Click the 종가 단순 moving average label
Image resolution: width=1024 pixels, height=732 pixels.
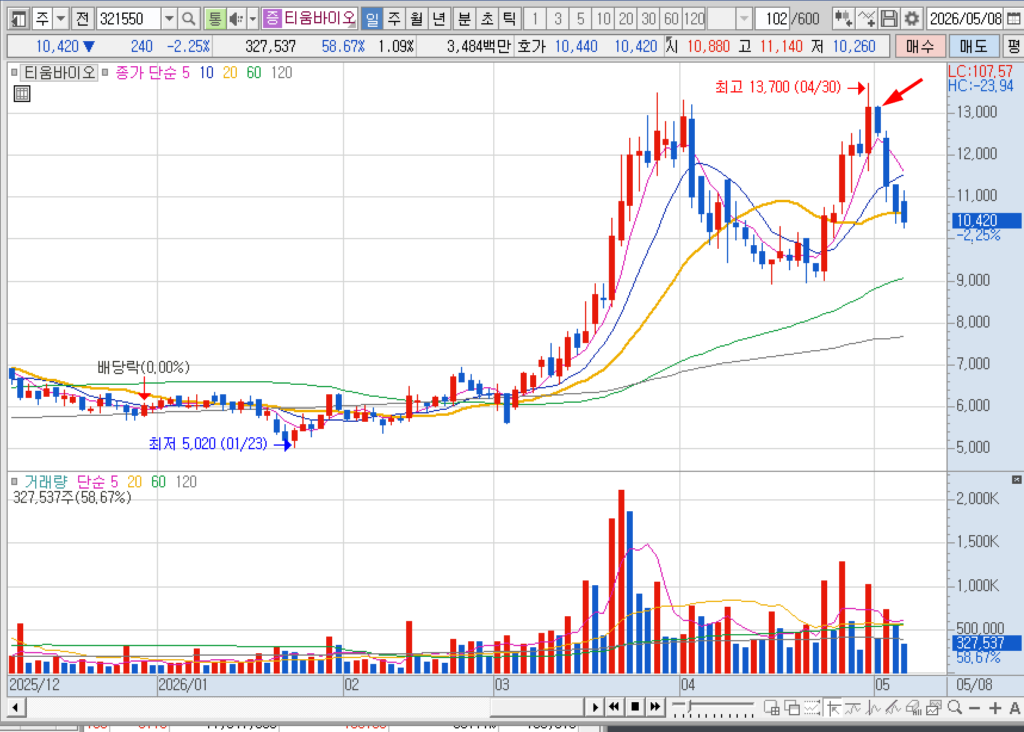click(x=145, y=72)
